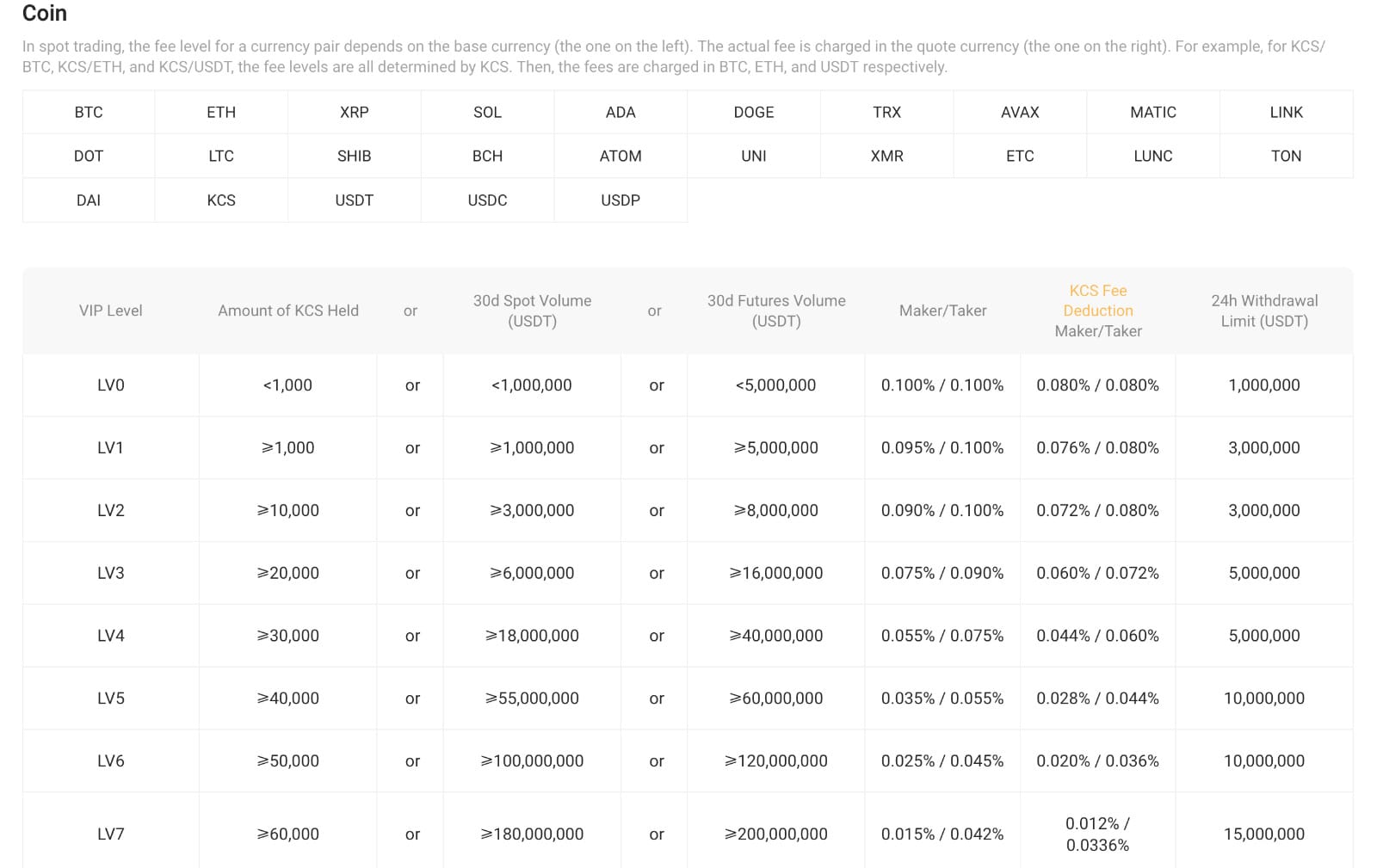Select the XMR coin option

pos(886,156)
